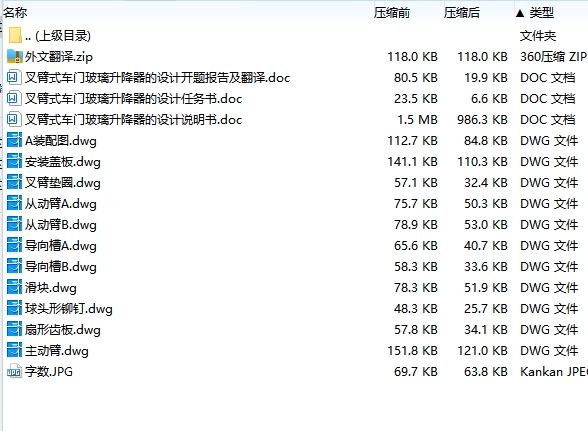Screen dimensions: 588x431
Task: Click the 80.5 KB size value
Action: tap(416, 77)
